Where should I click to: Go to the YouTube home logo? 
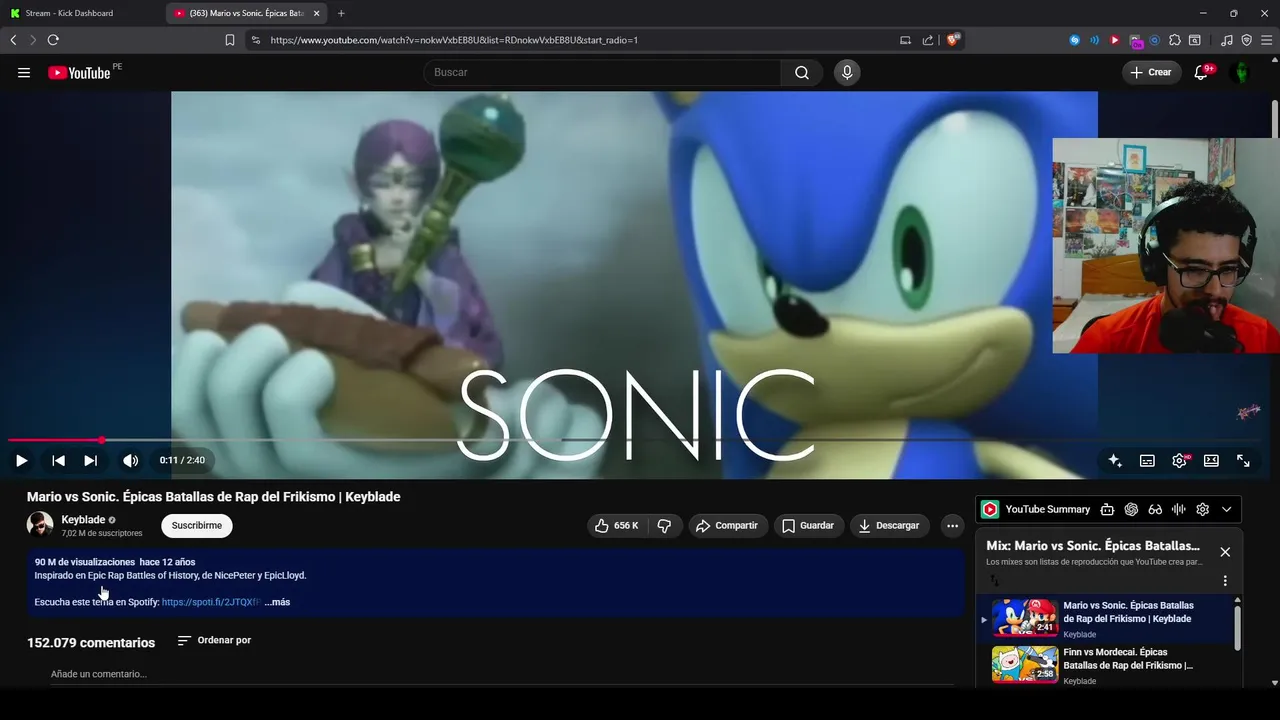(x=79, y=72)
